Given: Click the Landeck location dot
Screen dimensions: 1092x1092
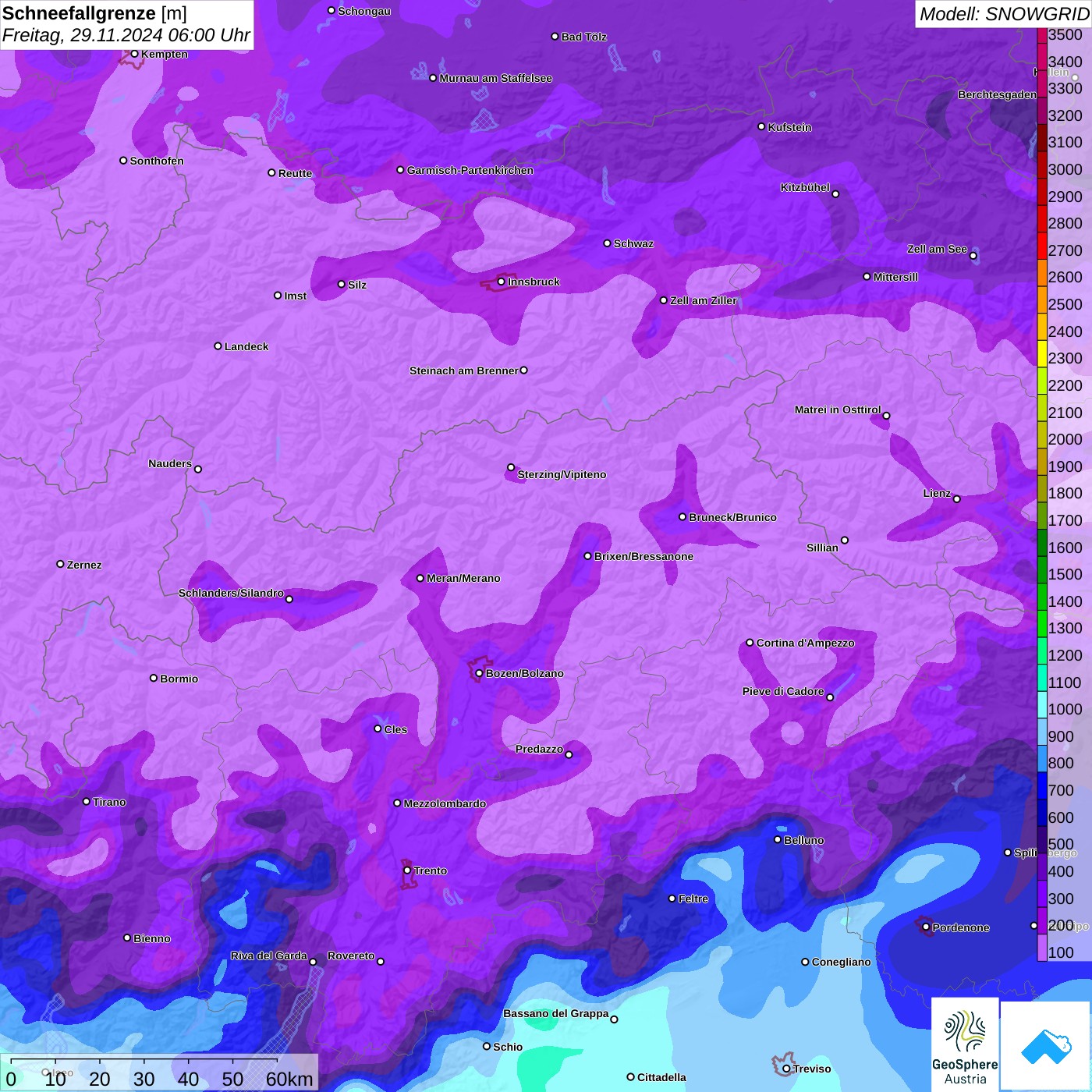Looking at the screenshot, I should pyautogui.click(x=218, y=346).
